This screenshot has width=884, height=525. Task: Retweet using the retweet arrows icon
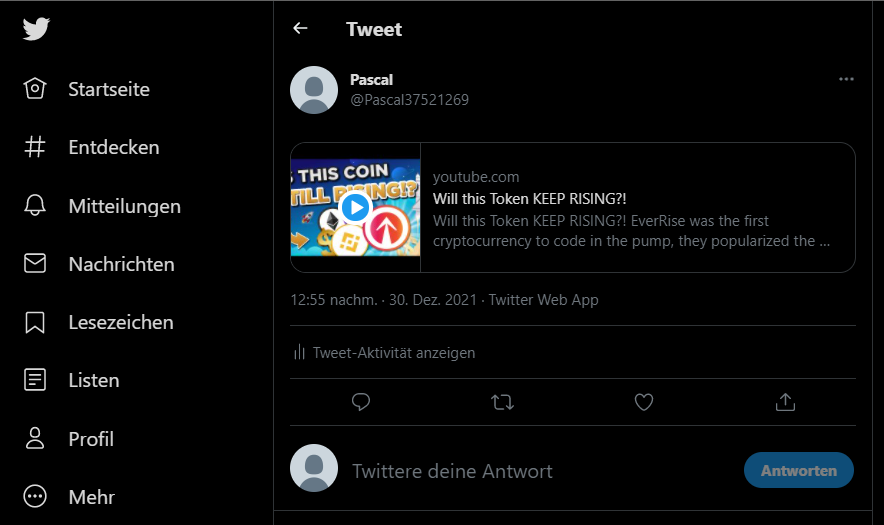(x=502, y=402)
